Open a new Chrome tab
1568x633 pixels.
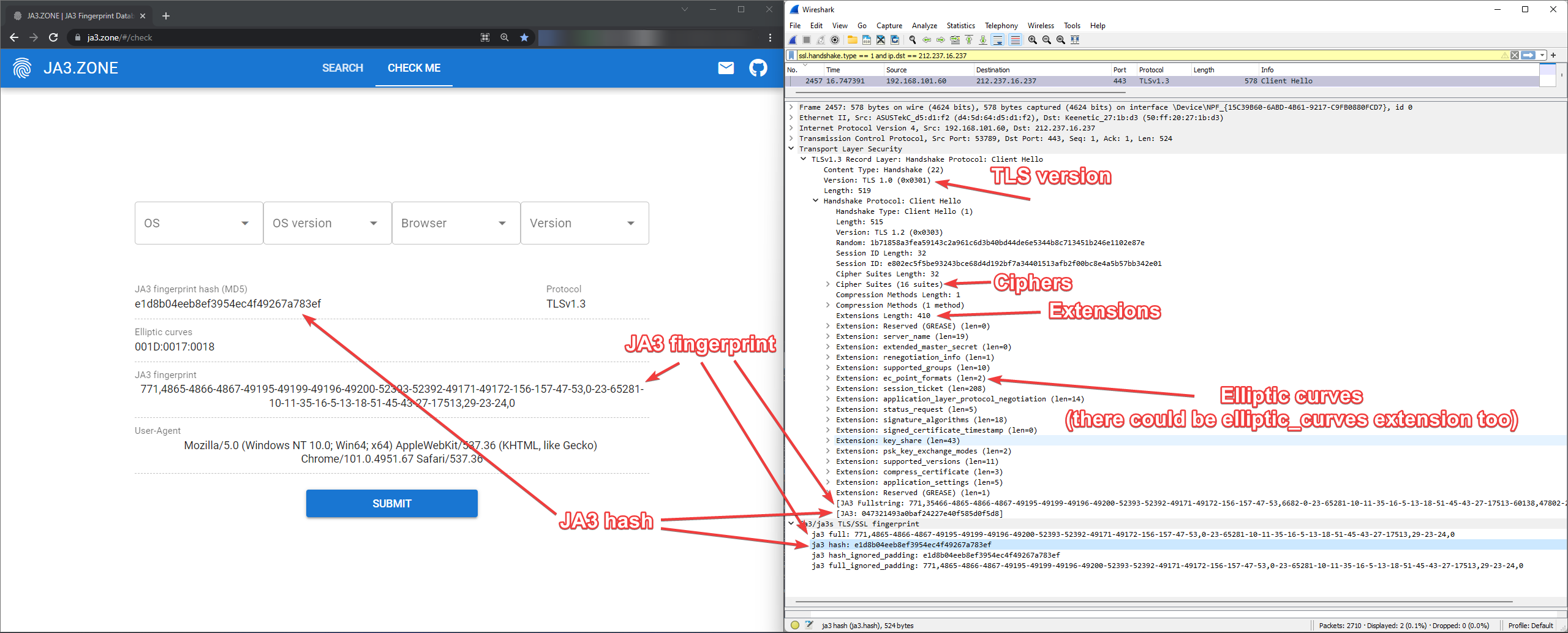[165, 16]
